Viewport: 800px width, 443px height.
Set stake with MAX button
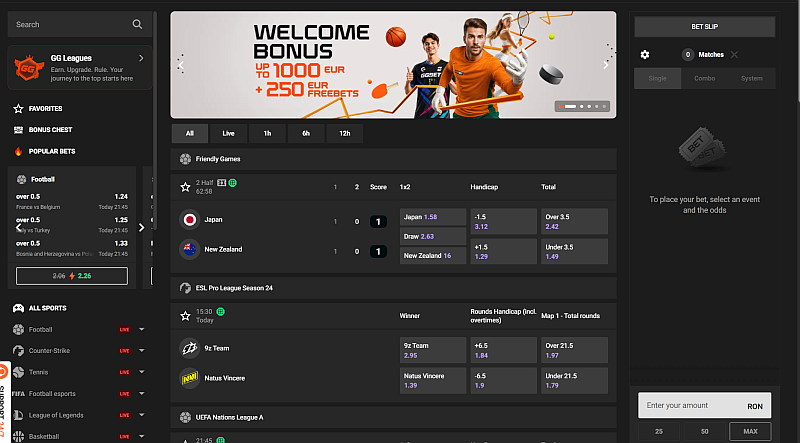(750, 431)
